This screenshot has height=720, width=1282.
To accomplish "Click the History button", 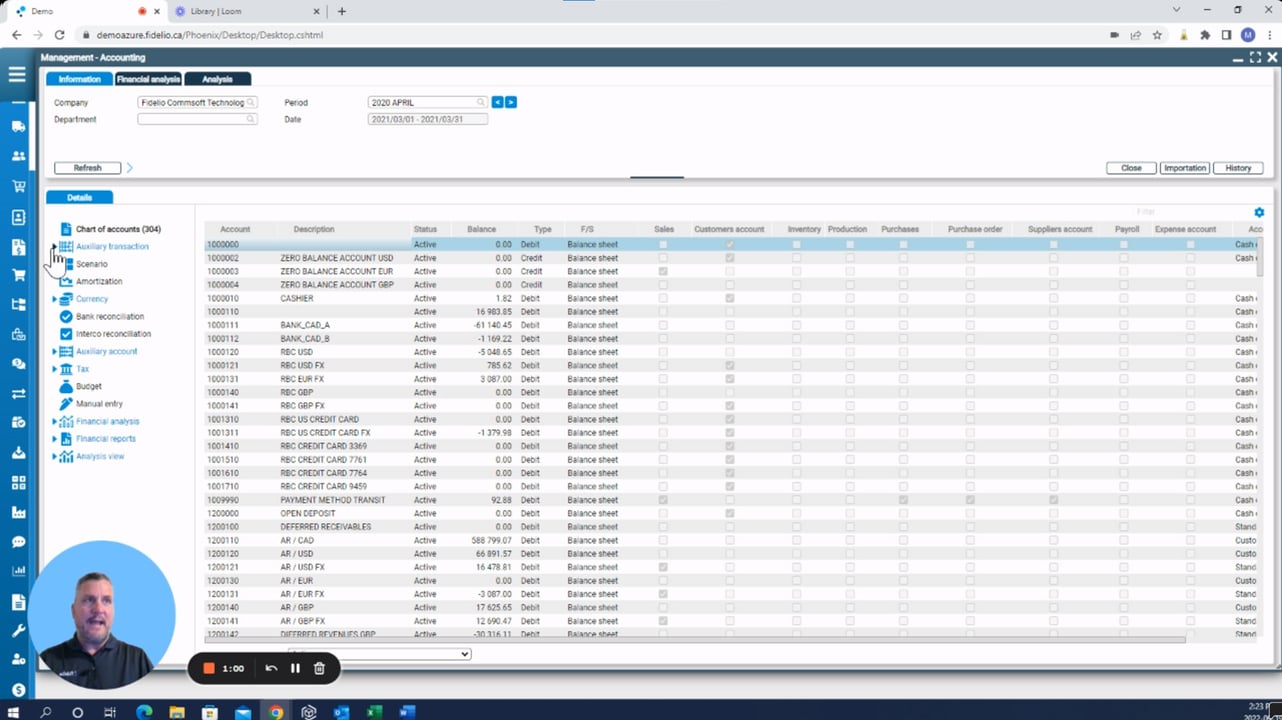I will point(1238,168).
